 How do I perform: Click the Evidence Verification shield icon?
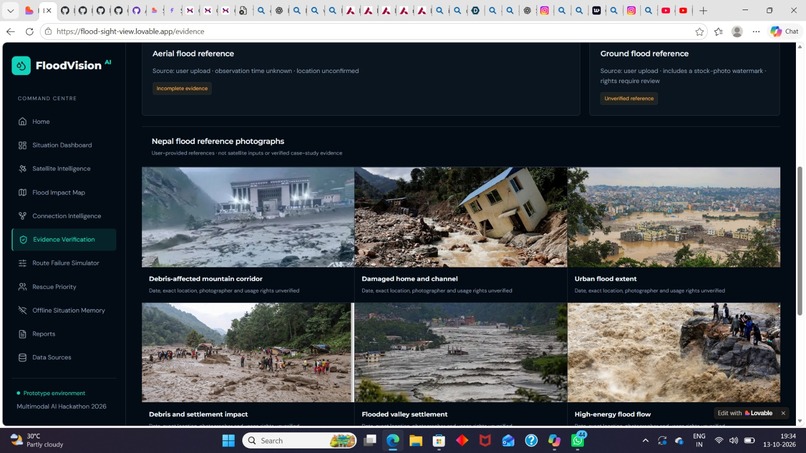23,240
